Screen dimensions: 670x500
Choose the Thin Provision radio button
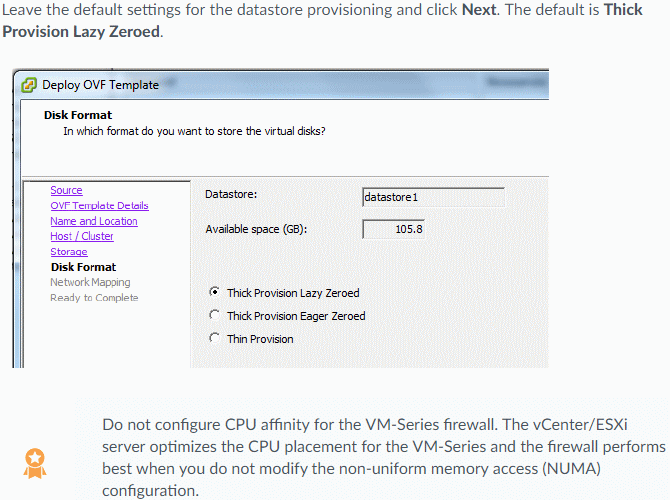point(215,338)
